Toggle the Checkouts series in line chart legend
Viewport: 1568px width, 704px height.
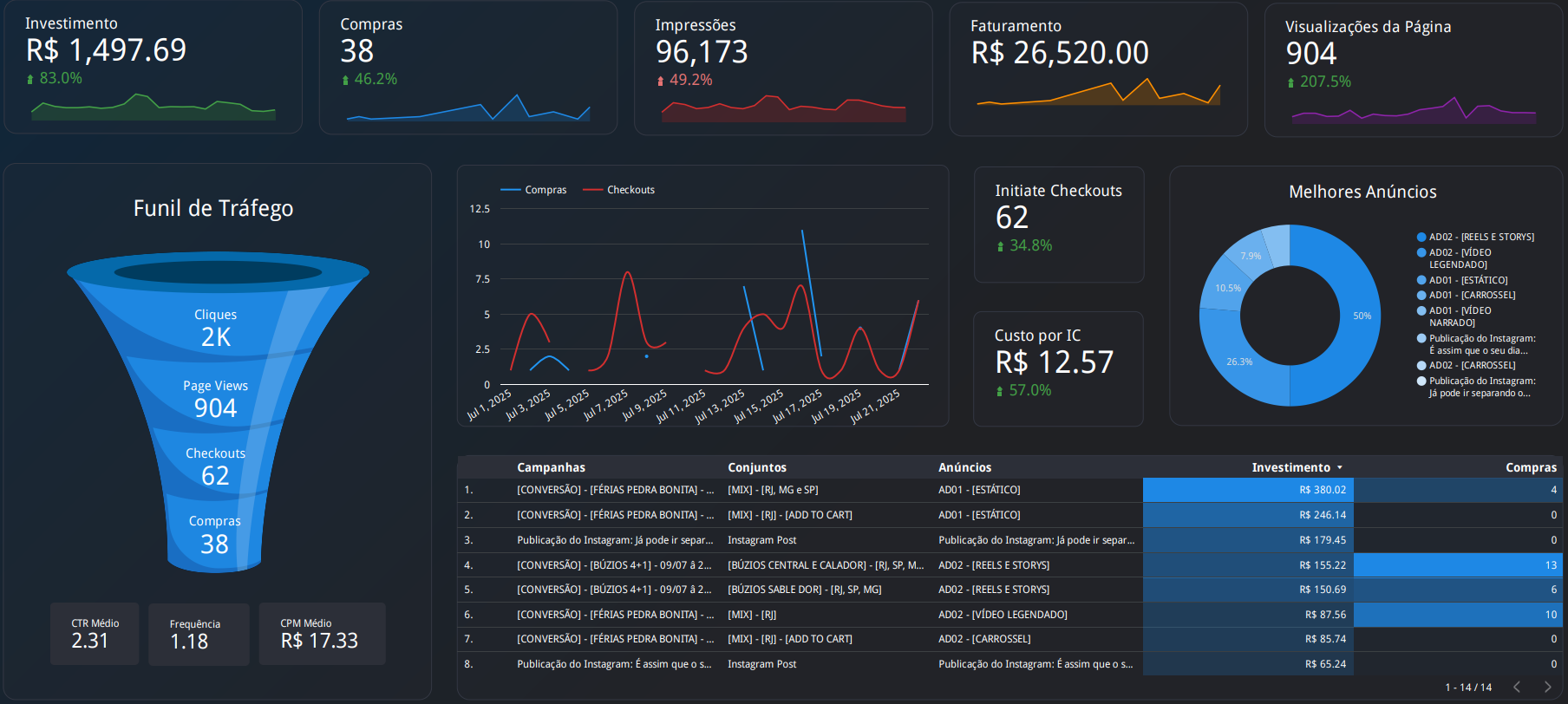point(619,190)
